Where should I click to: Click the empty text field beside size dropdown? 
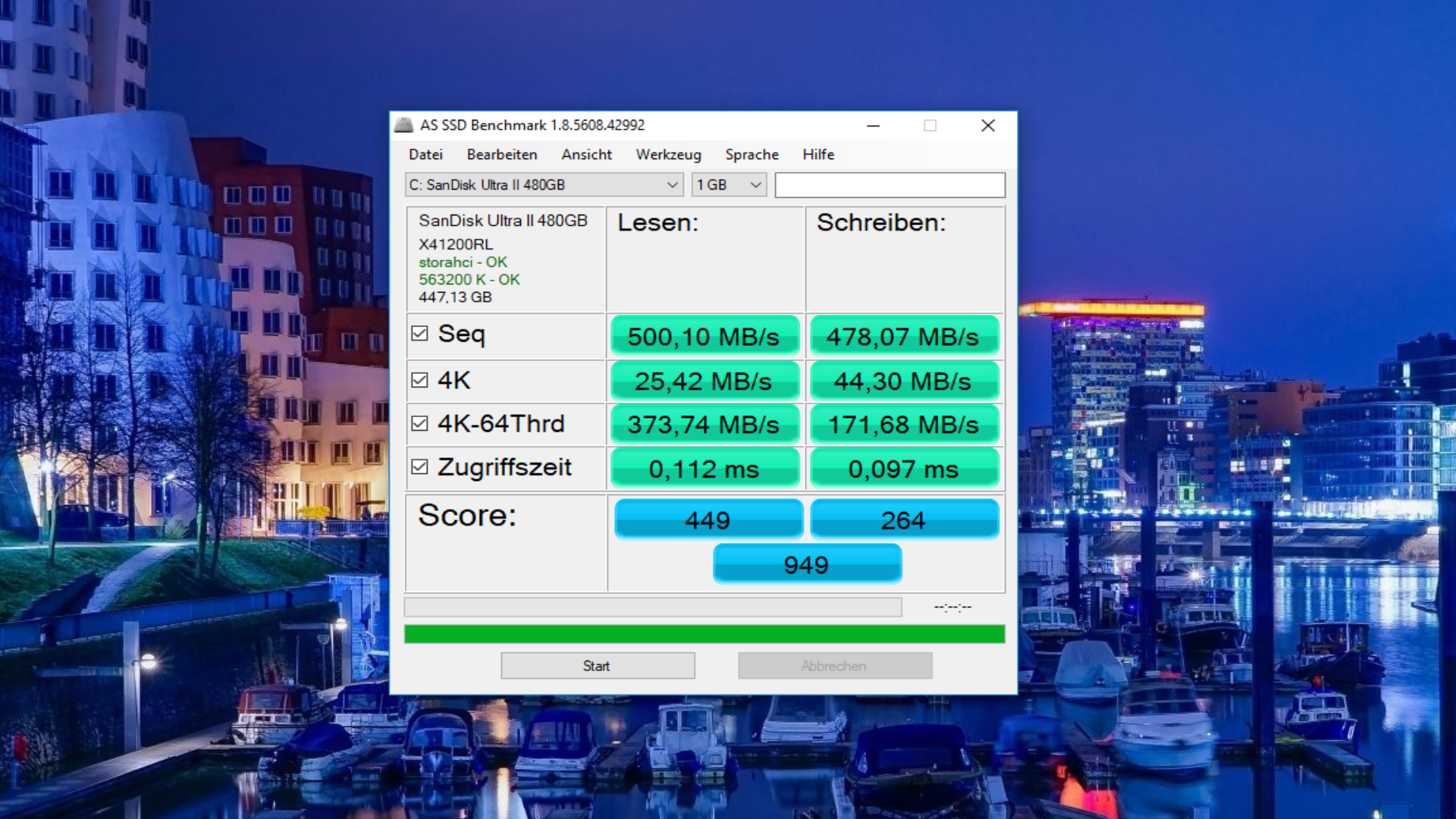click(x=890, y=185)
